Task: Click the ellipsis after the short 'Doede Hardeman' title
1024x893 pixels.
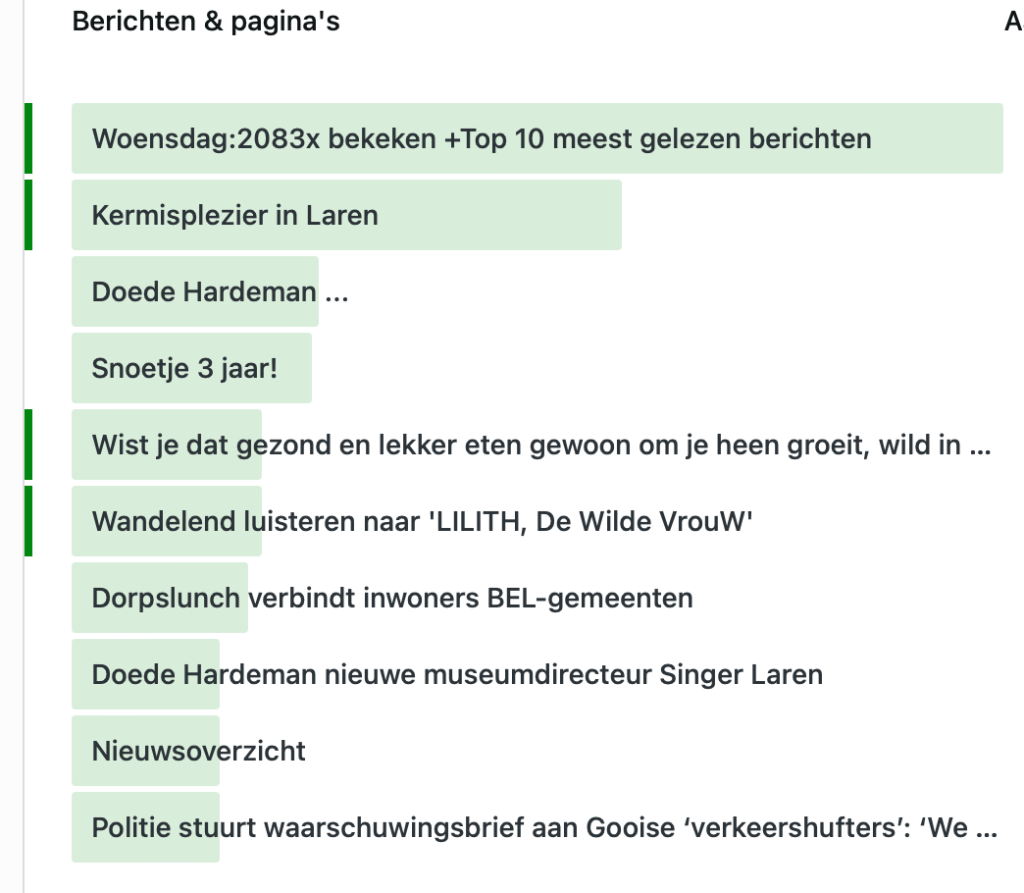Action: coord(337,294)
